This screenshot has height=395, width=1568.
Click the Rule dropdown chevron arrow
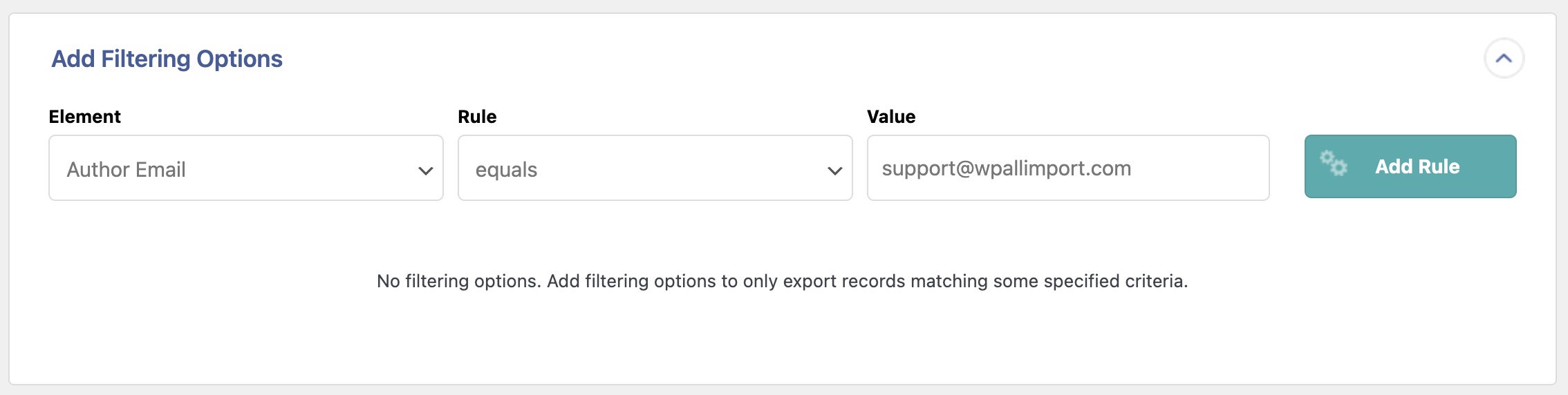click(834, 170)
